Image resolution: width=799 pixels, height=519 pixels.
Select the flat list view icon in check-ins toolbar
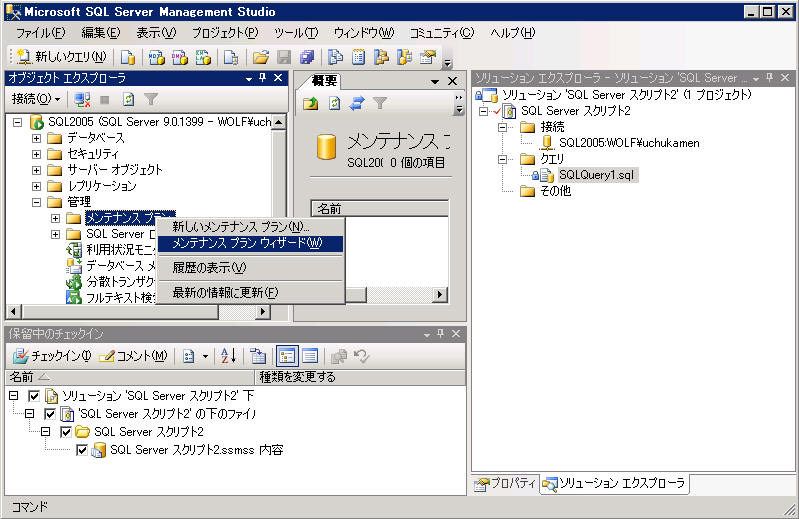pyautogui.click(x=310, y=356)
